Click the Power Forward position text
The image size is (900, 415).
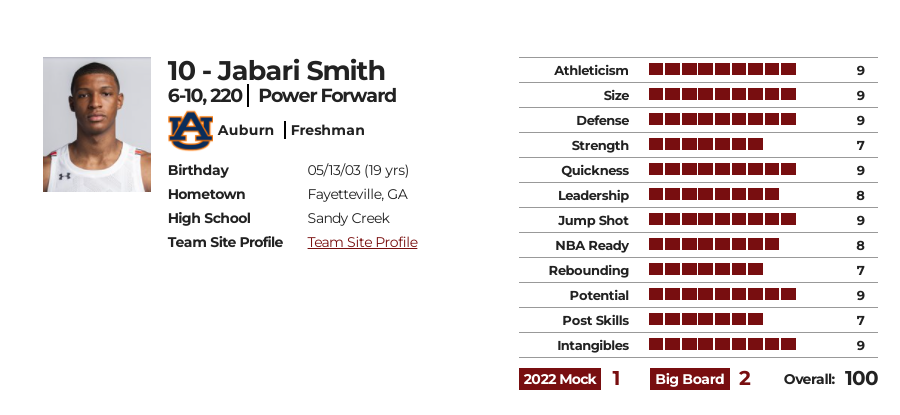(x=327, y=96)
